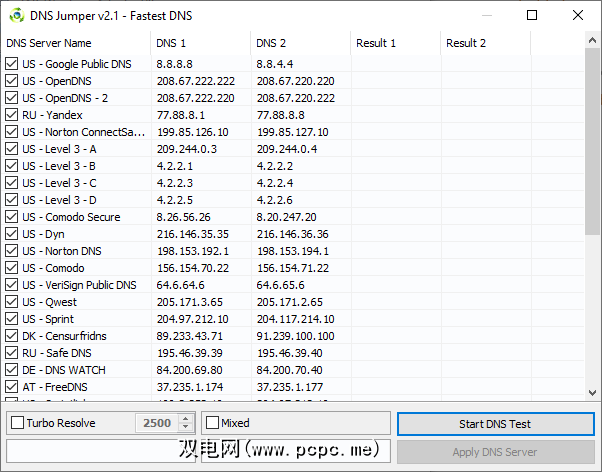The height and width of the screenshot is (472, 602).
Task: Click the DNS Jumper app icon in title bar
Action: click(17, 16)
